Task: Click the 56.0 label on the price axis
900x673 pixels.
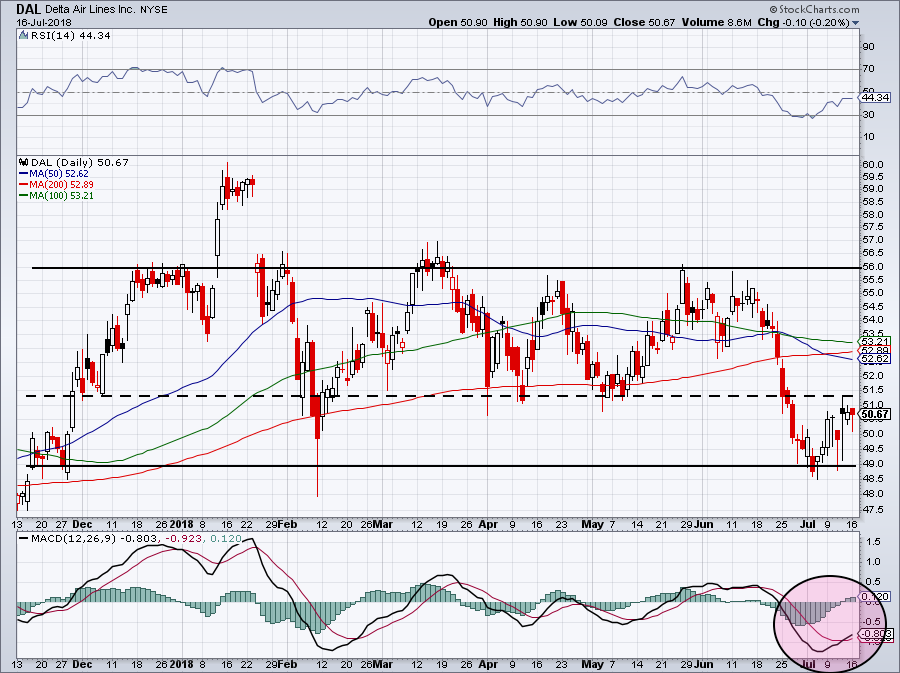Action: click(873, 267)
